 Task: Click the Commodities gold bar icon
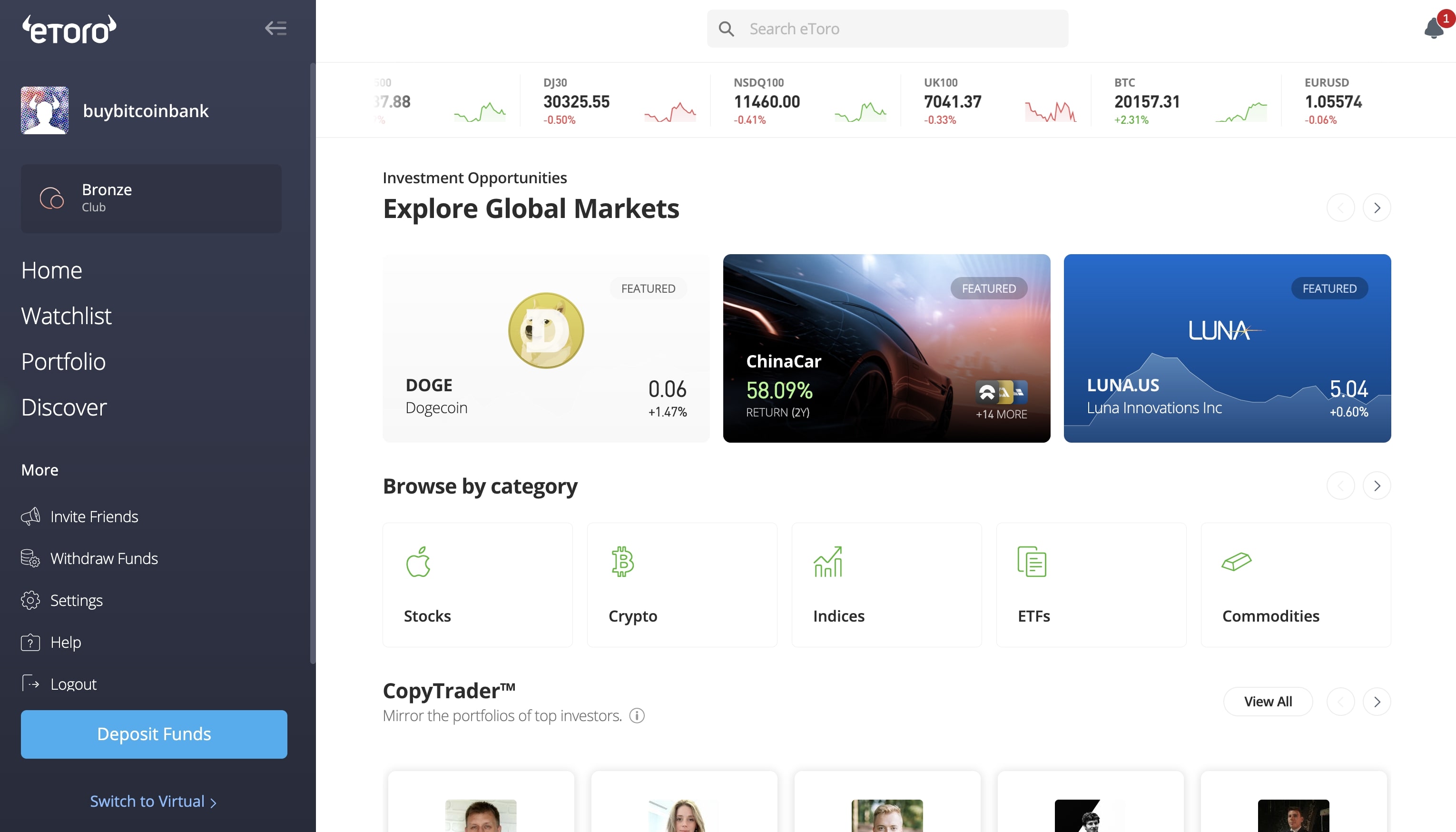[1237, 562]
